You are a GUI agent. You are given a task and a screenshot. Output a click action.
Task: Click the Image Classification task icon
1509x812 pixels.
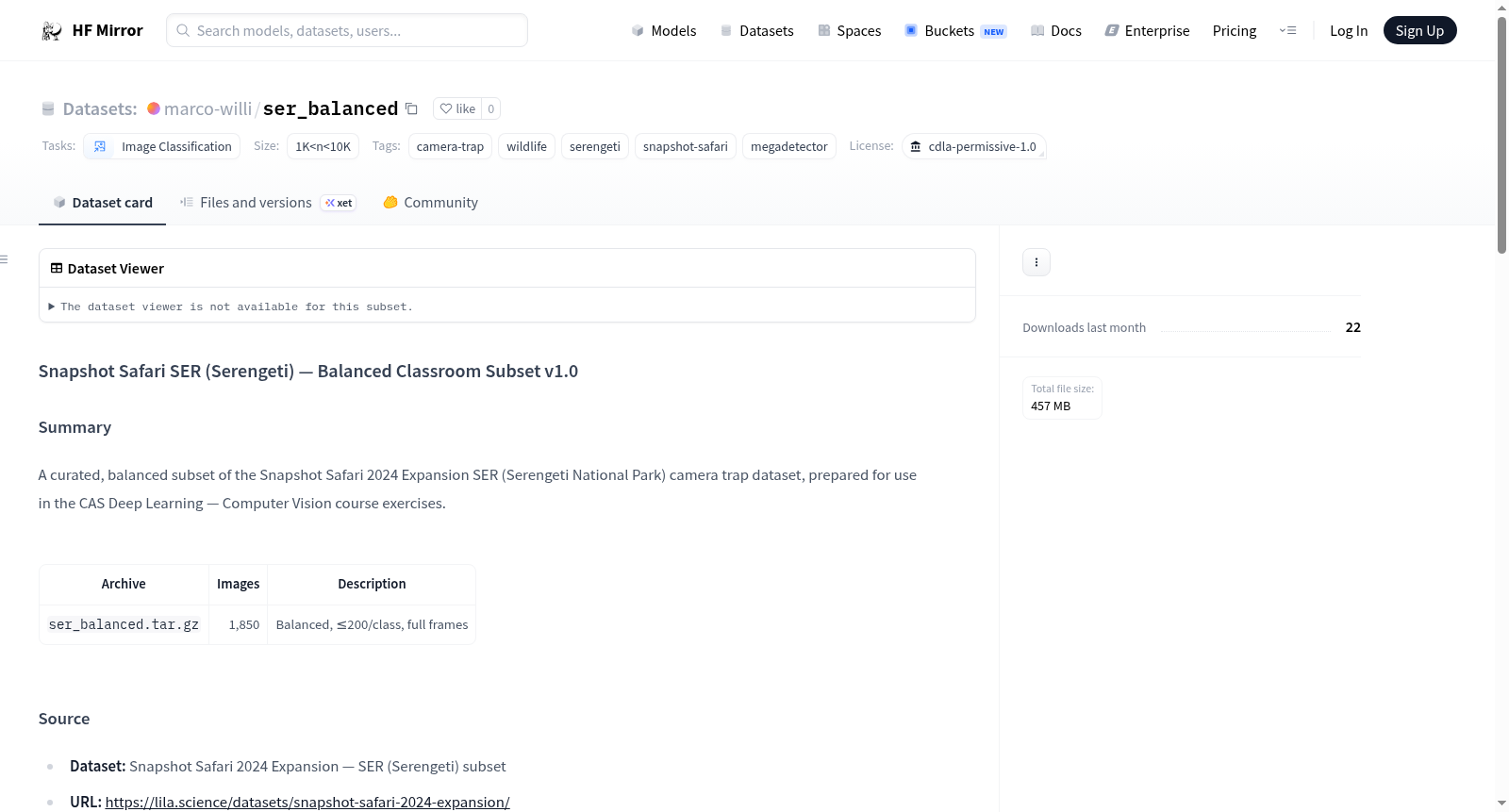(x=100, y=146)
